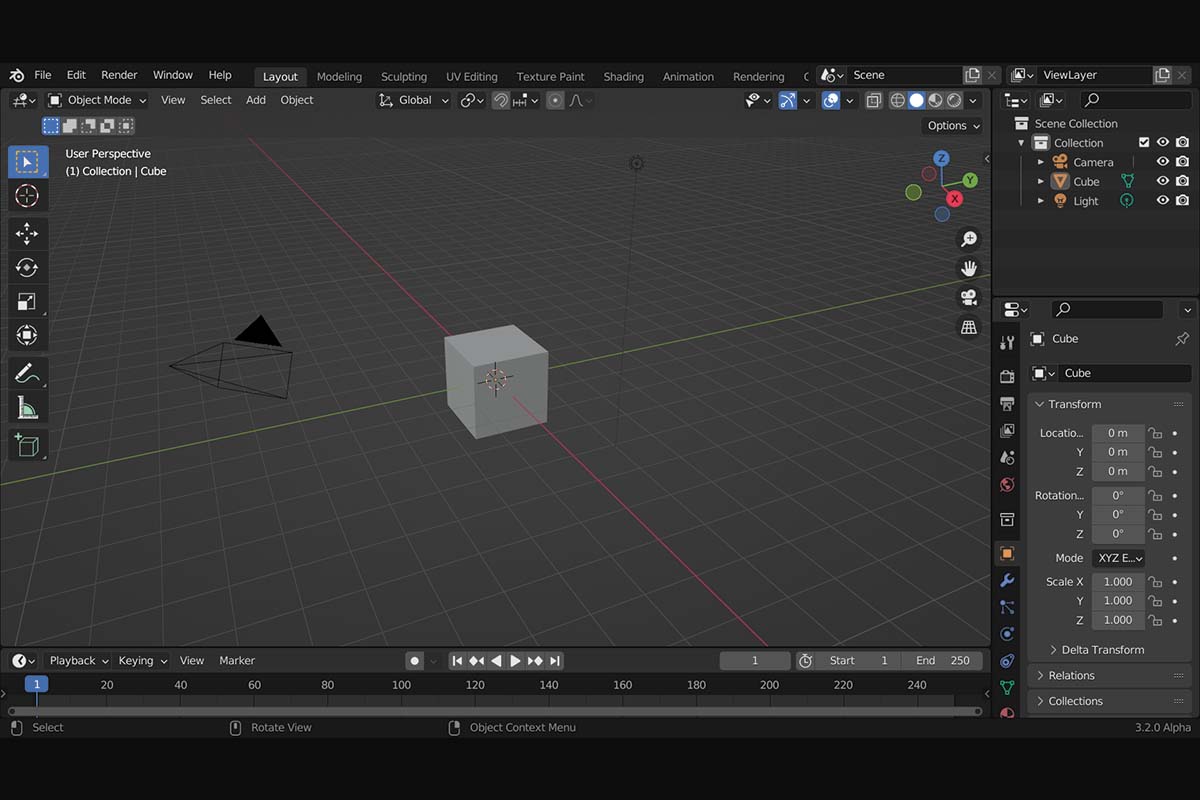Choose the 3D Cursor tool

(28, 196)
